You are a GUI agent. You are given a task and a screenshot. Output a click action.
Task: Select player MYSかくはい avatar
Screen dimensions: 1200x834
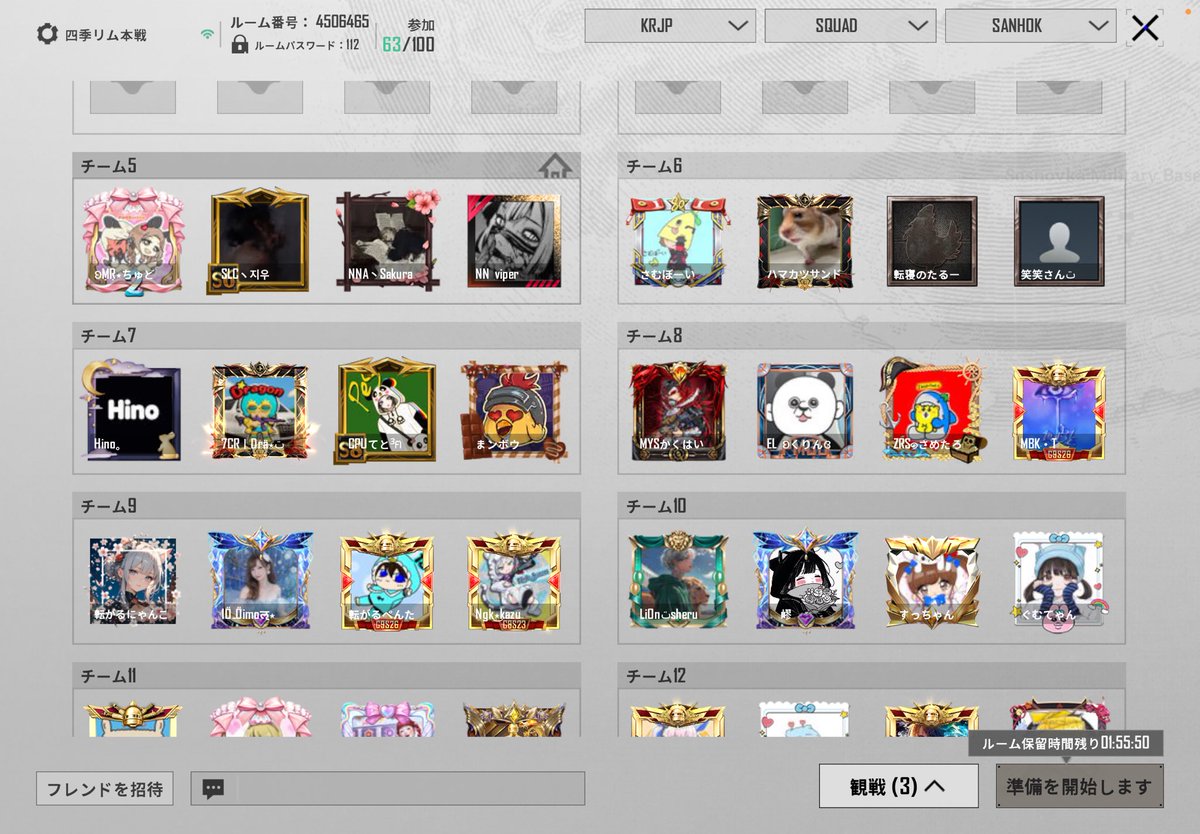click(678, 412)
